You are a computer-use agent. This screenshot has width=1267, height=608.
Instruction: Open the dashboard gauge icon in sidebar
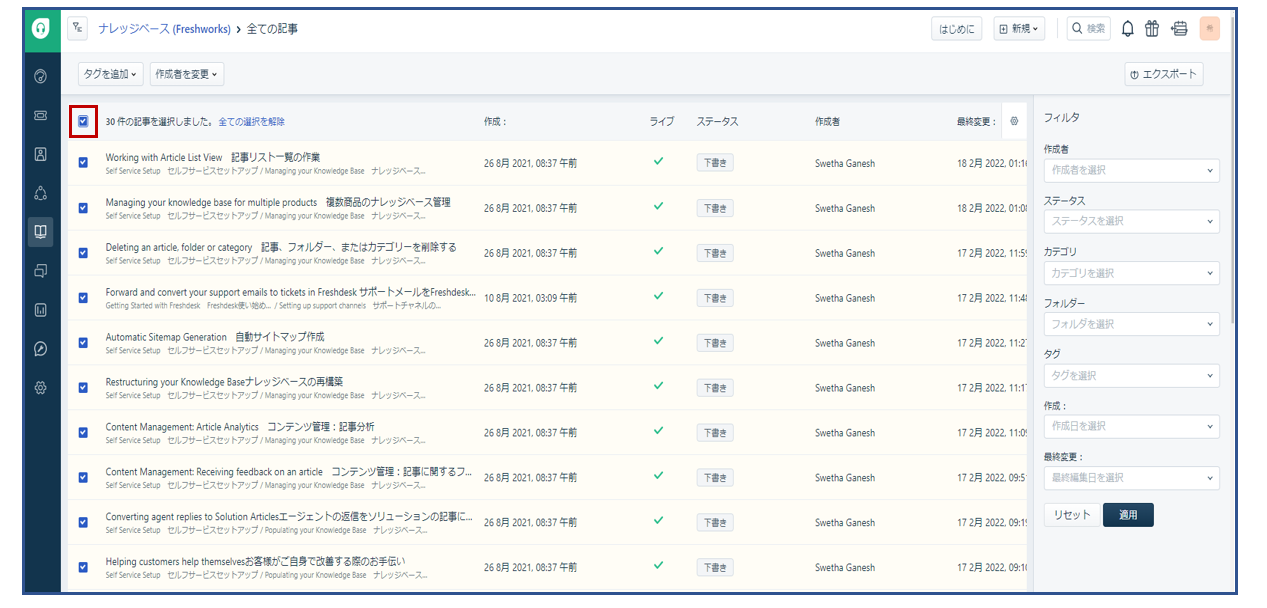pos(41,76)
